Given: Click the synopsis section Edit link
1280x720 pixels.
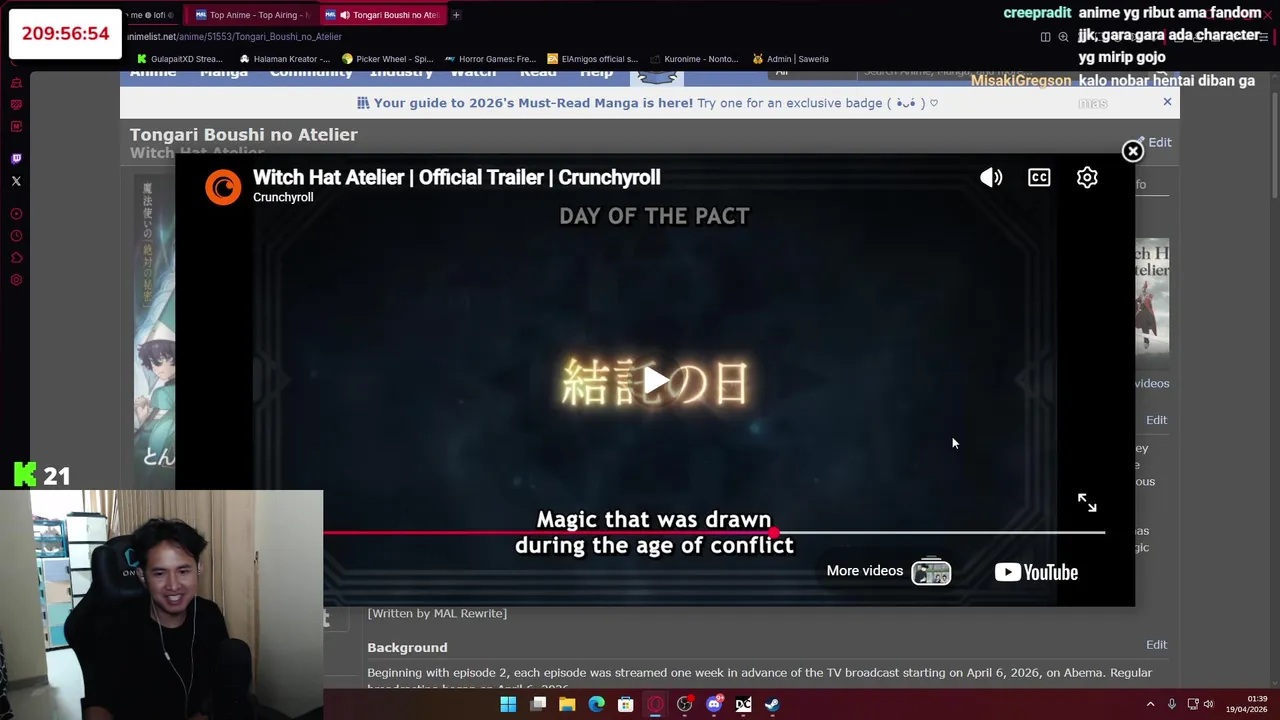Looking at the screenshot, I should (1156, 420).
